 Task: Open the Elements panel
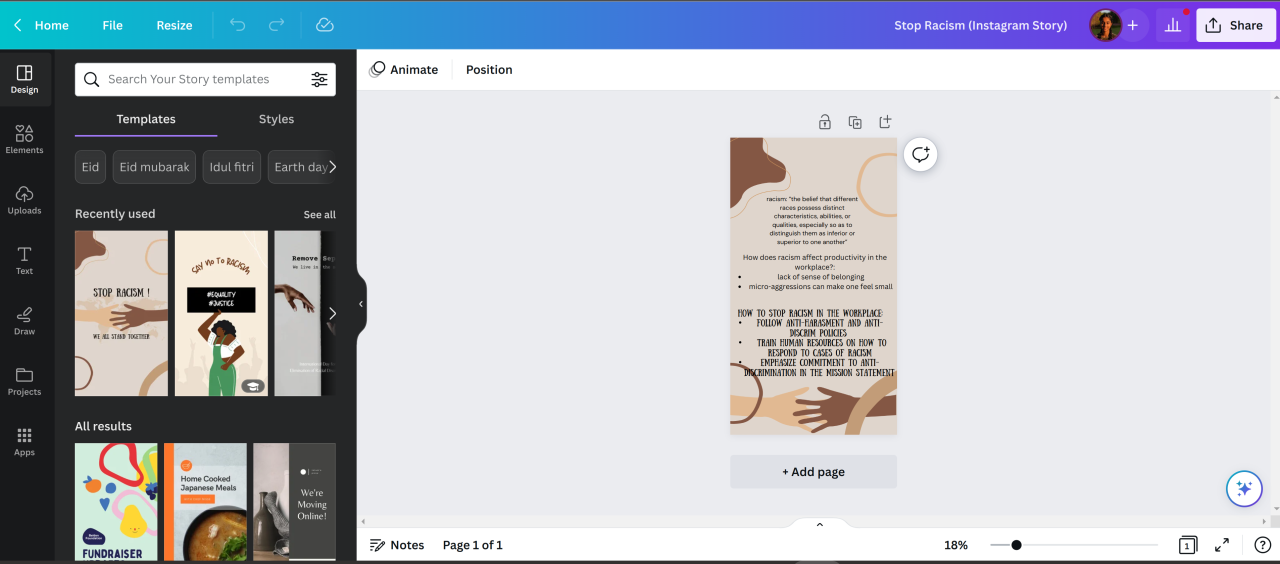click(25, 139)
